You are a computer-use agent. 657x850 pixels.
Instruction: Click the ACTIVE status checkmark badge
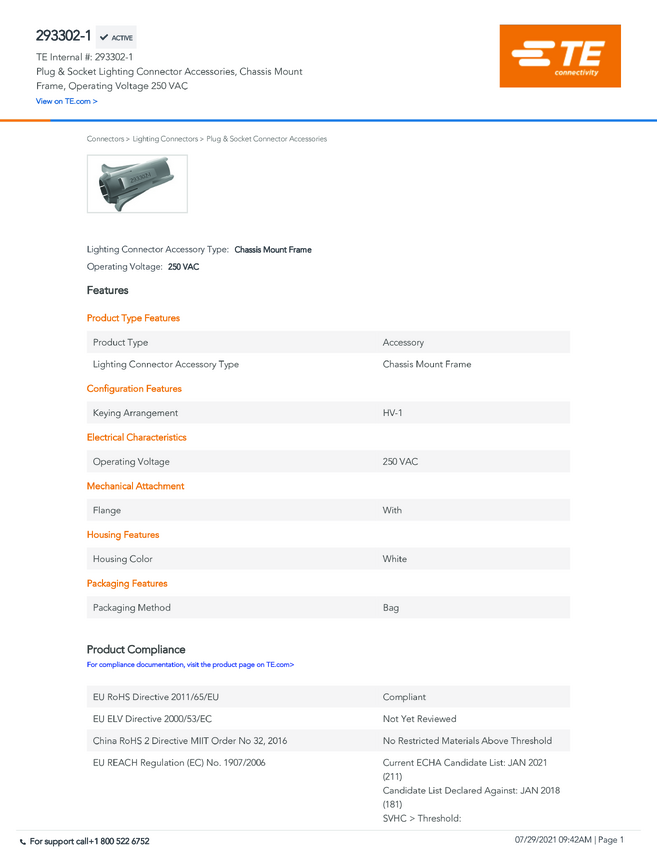pyautogui.click(x=116, y=37)
